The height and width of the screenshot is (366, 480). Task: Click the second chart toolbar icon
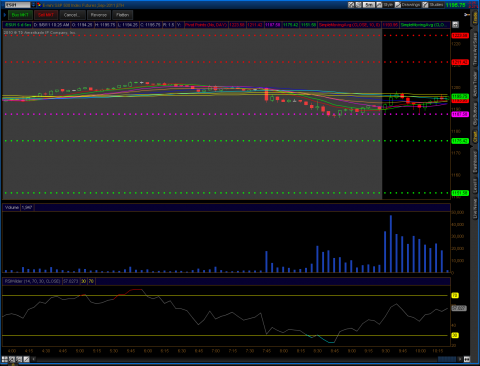point(358,5)
